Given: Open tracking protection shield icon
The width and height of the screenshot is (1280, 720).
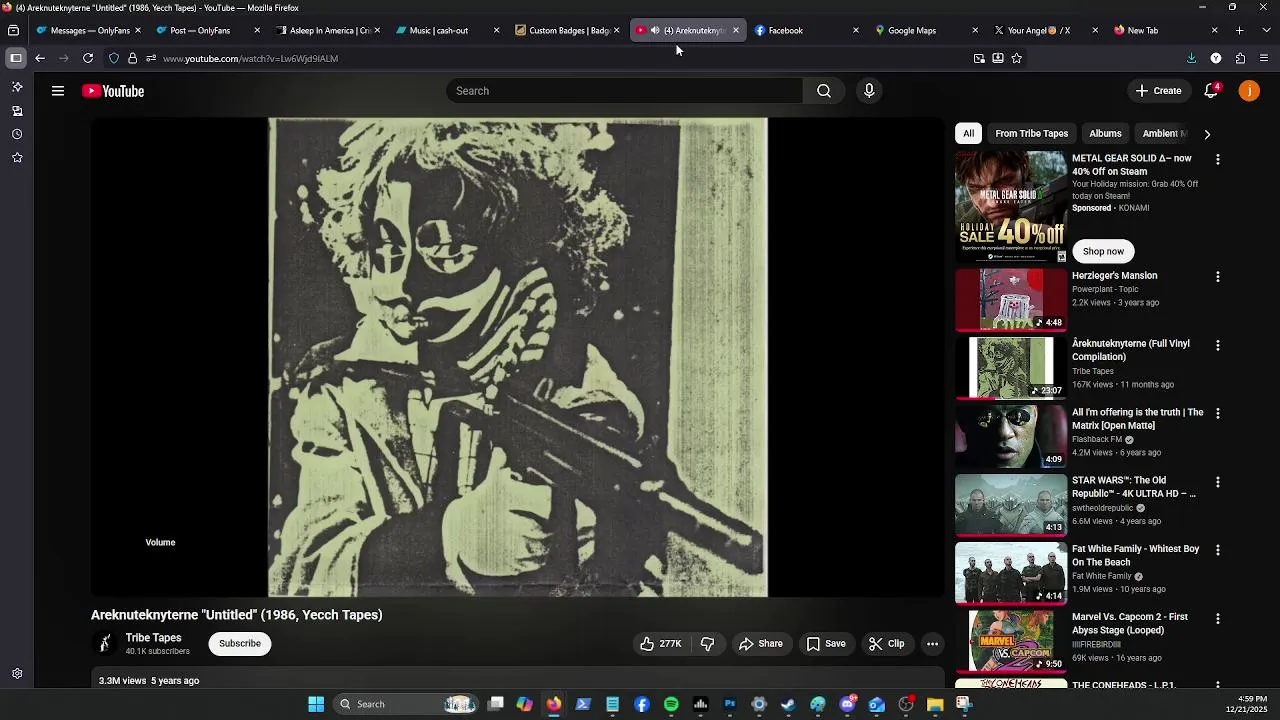Looking at the screenshot, I should (113, 58).
